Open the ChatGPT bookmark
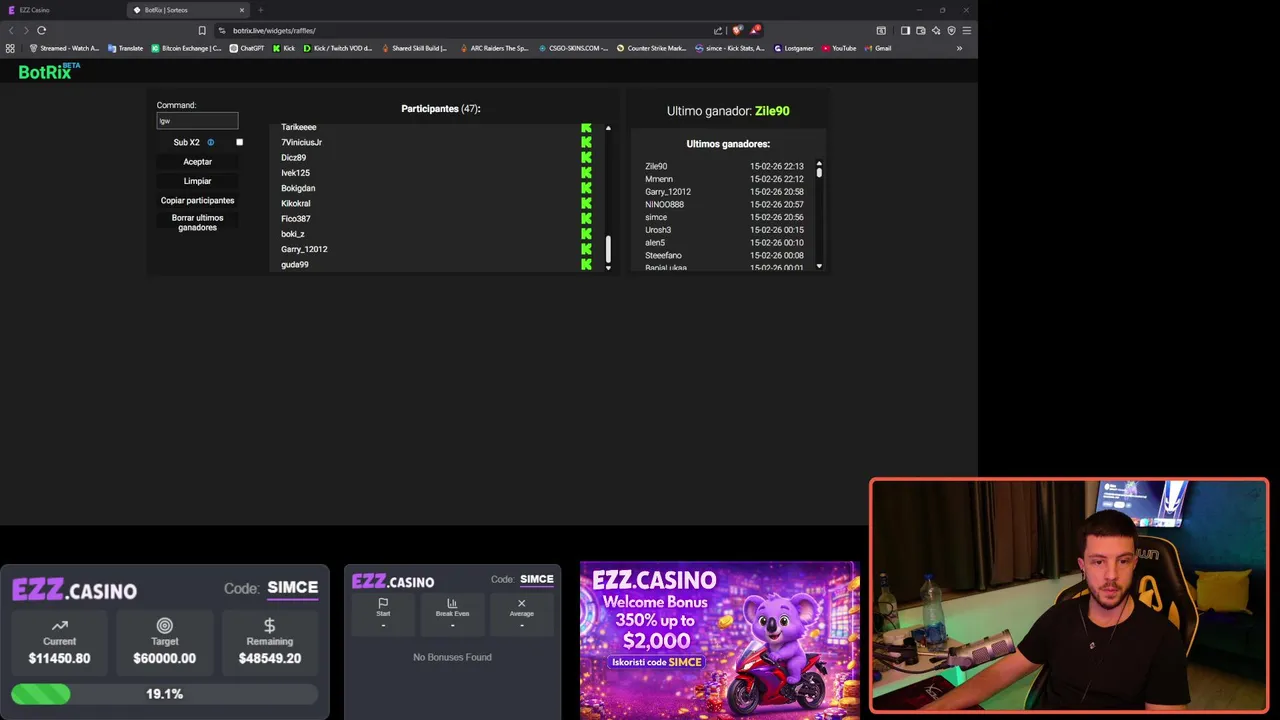 click(x=246, y=48)
